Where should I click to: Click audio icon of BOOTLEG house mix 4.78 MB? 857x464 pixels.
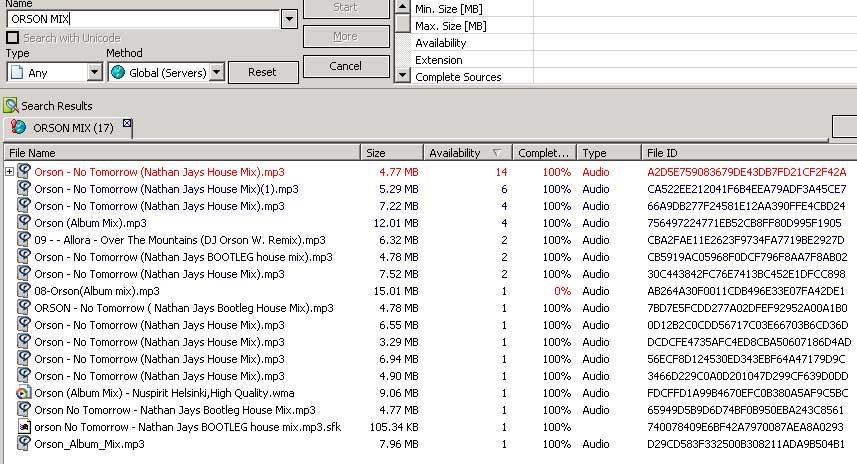pos(24,256)
